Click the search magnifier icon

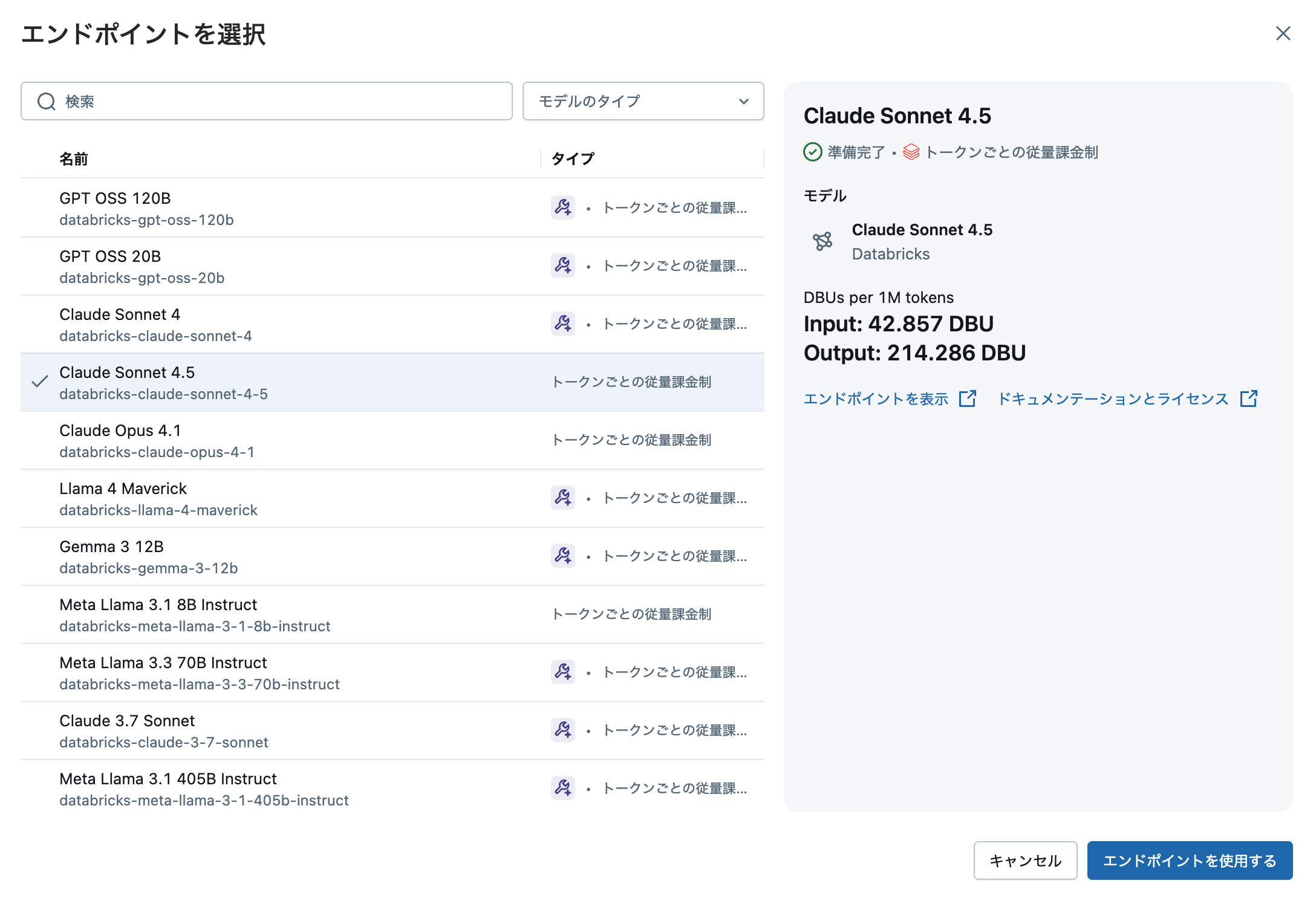pos(46,101)
